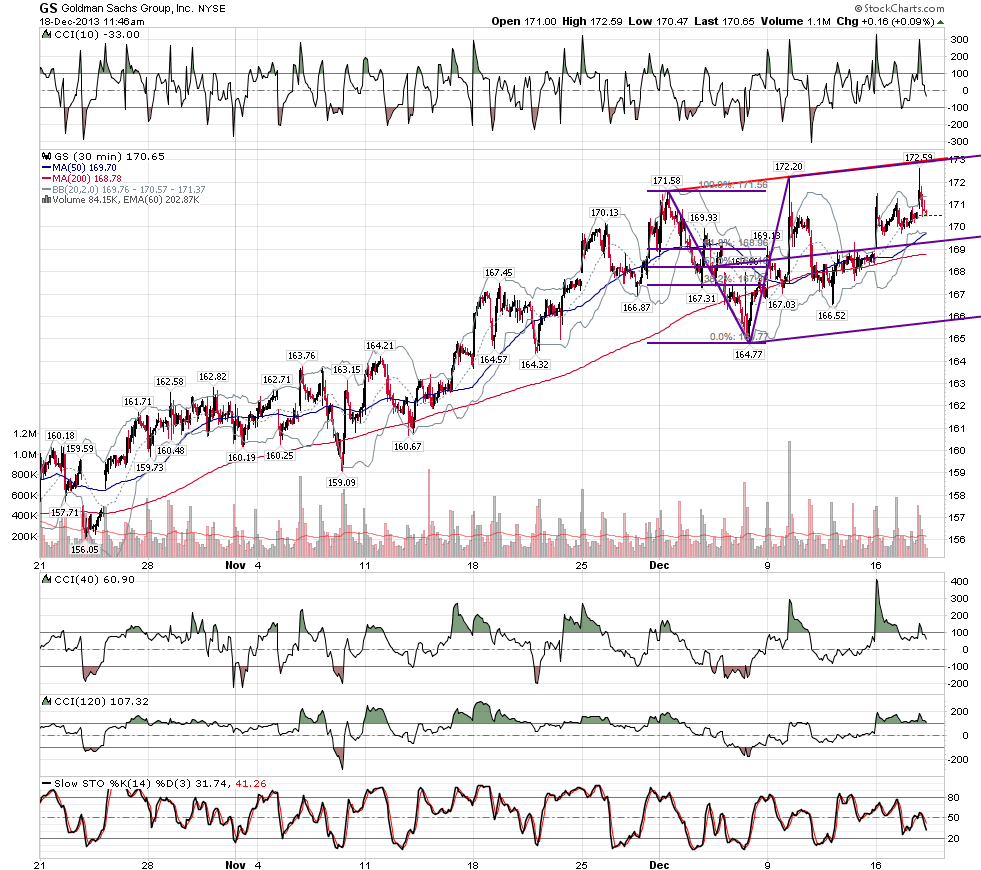Click the red 41.26 %D value
Image resolution: width=981 pixels, height=870 pixels.
pos(251,784)
